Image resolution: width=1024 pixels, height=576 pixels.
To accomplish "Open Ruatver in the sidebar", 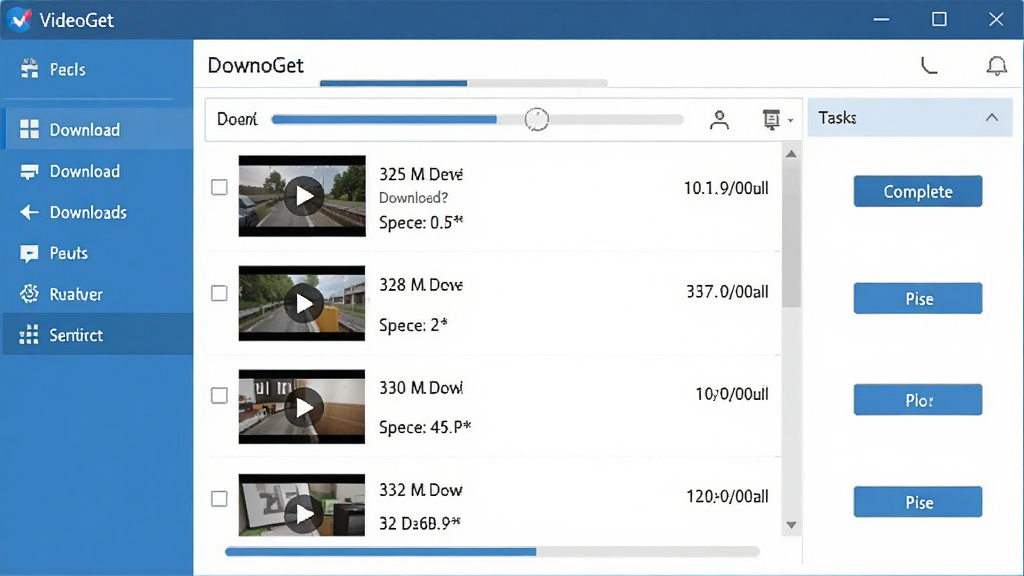I will (98, 294).
